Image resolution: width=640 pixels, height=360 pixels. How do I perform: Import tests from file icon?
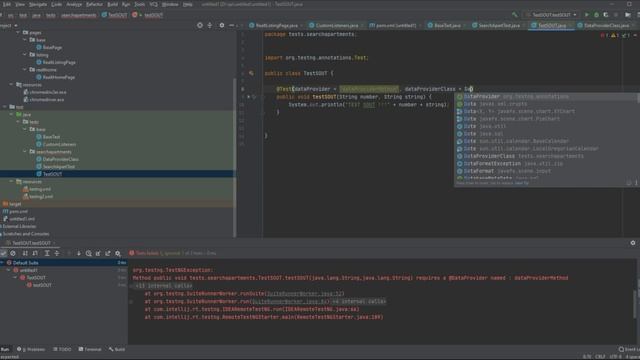98,253
